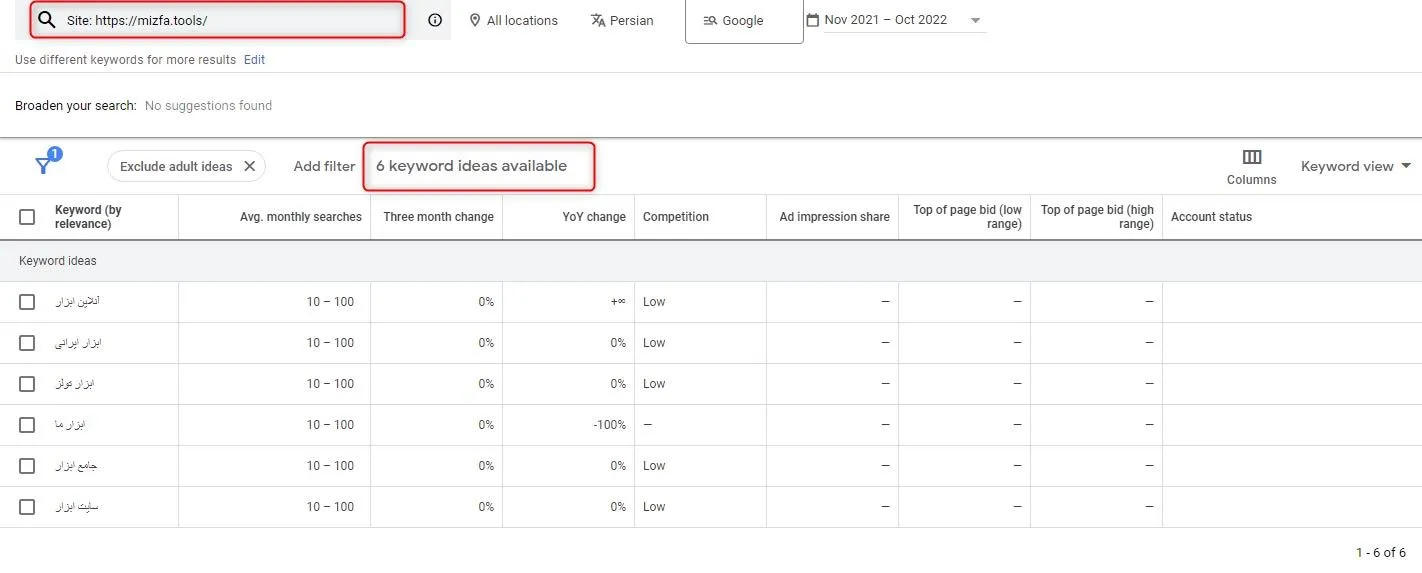Screen dimensions: 1422x573
Task: Click the 1 - 6 of 6 pagination text
Action: click(1381, 553)
